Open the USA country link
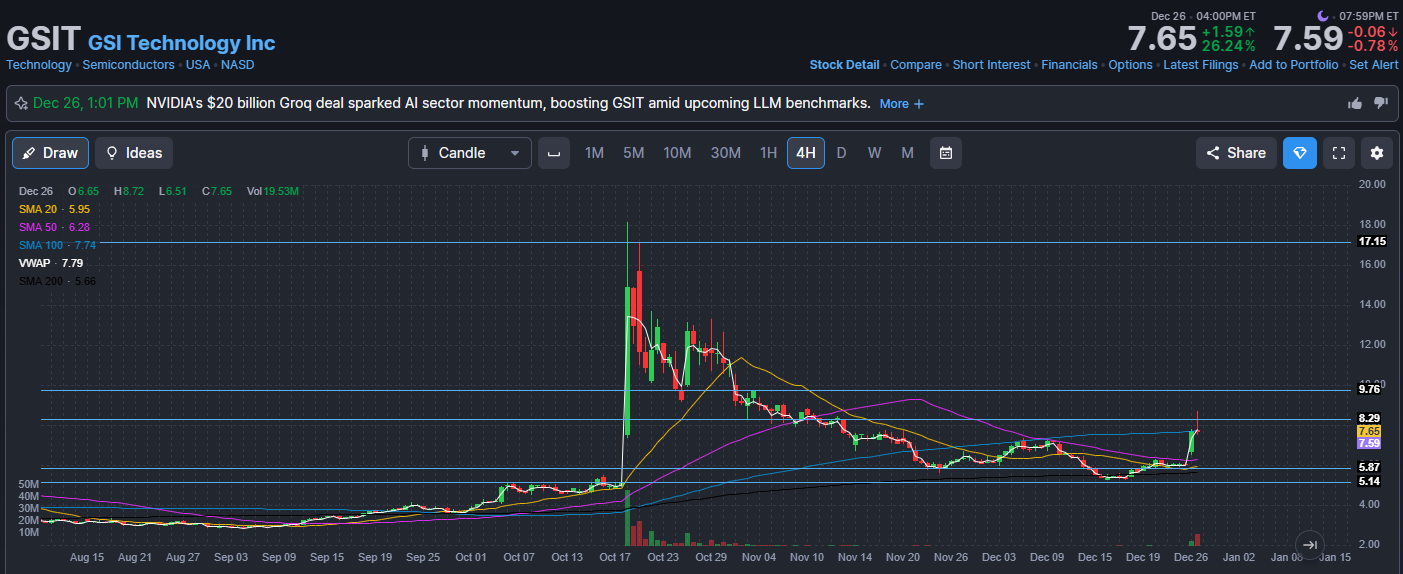This screenshot has width=1403, height=574. coord(198,65)
